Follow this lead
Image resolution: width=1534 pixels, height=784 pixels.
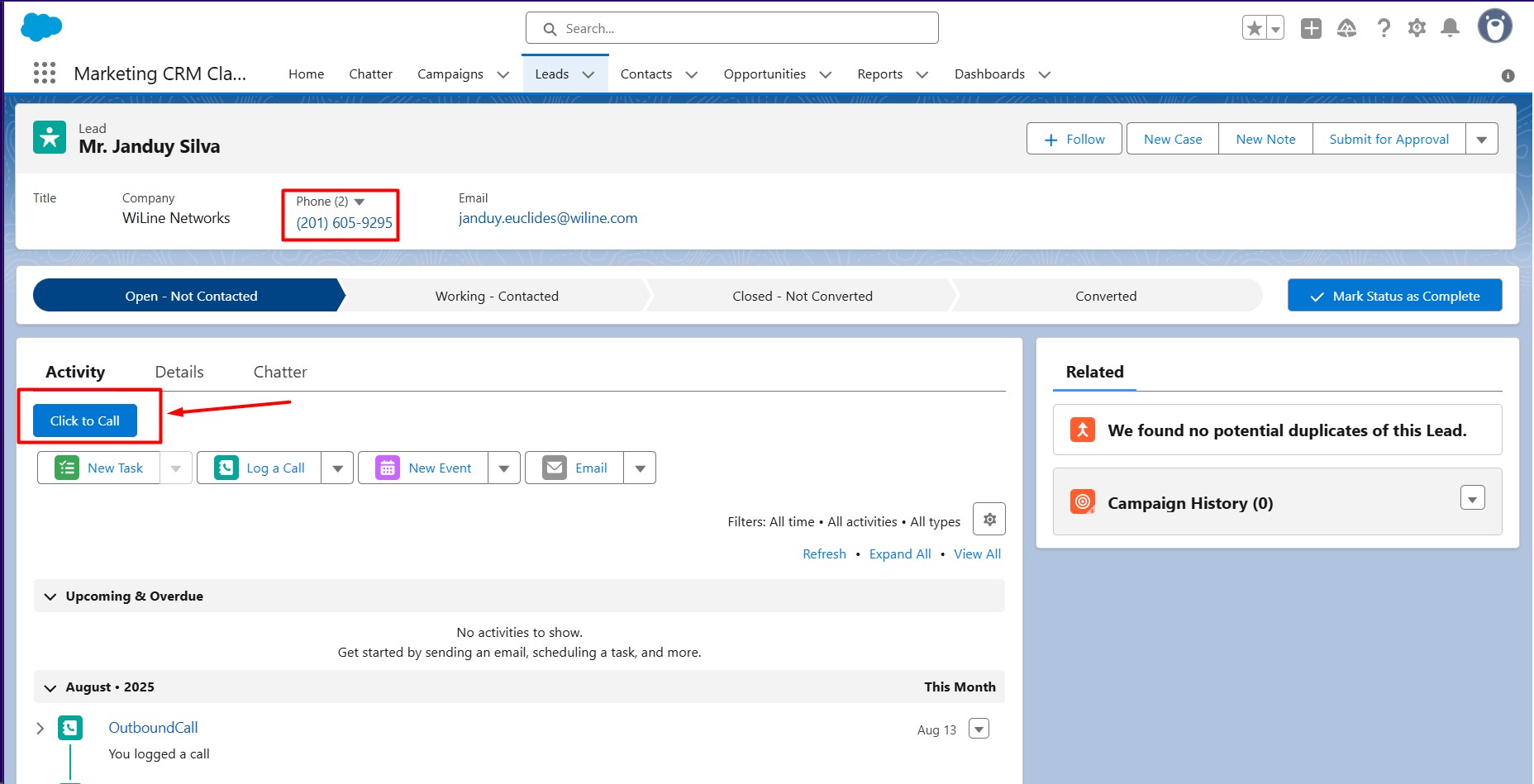[x=1074, y=139]
